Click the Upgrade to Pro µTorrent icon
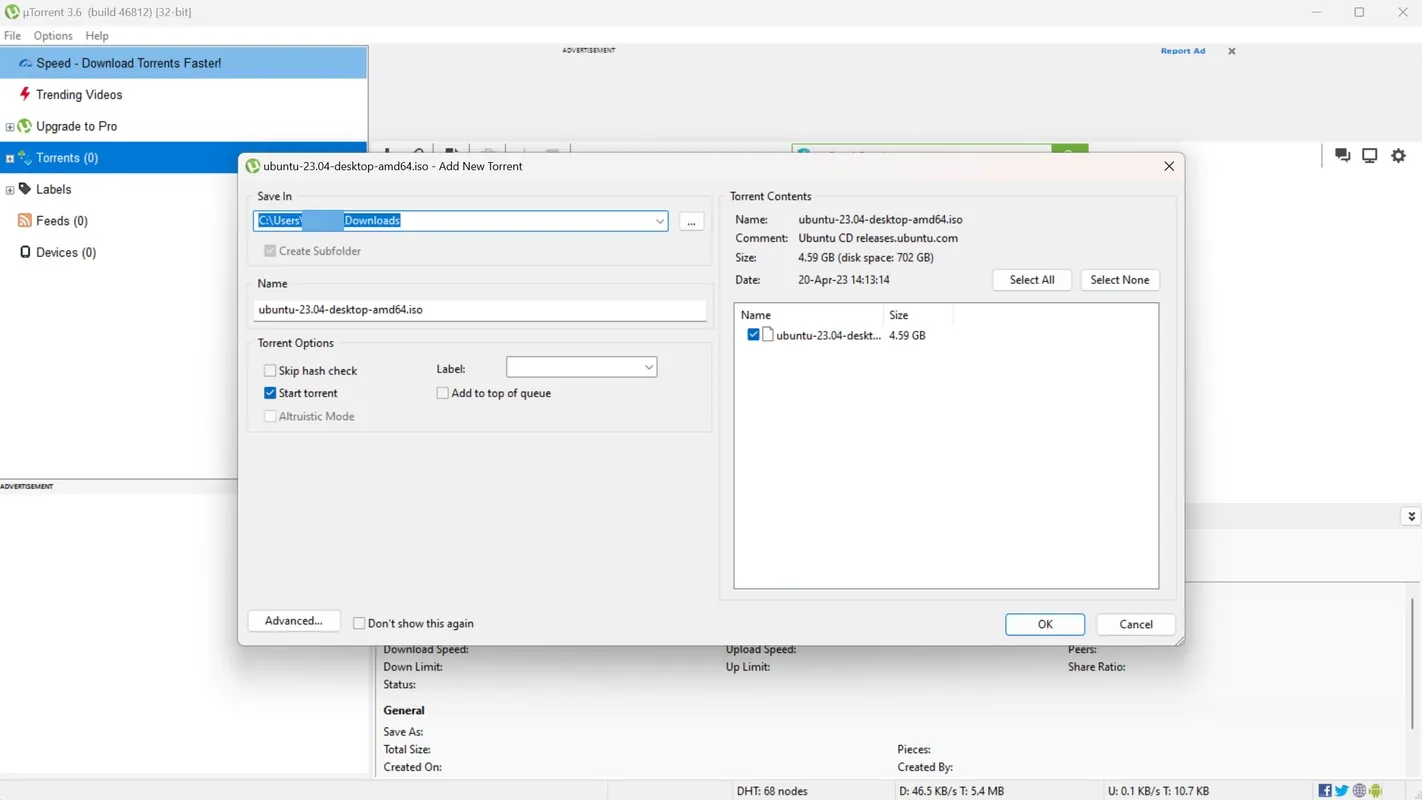Viewport: 1422px width, 800px height. [x=25, y=126]
